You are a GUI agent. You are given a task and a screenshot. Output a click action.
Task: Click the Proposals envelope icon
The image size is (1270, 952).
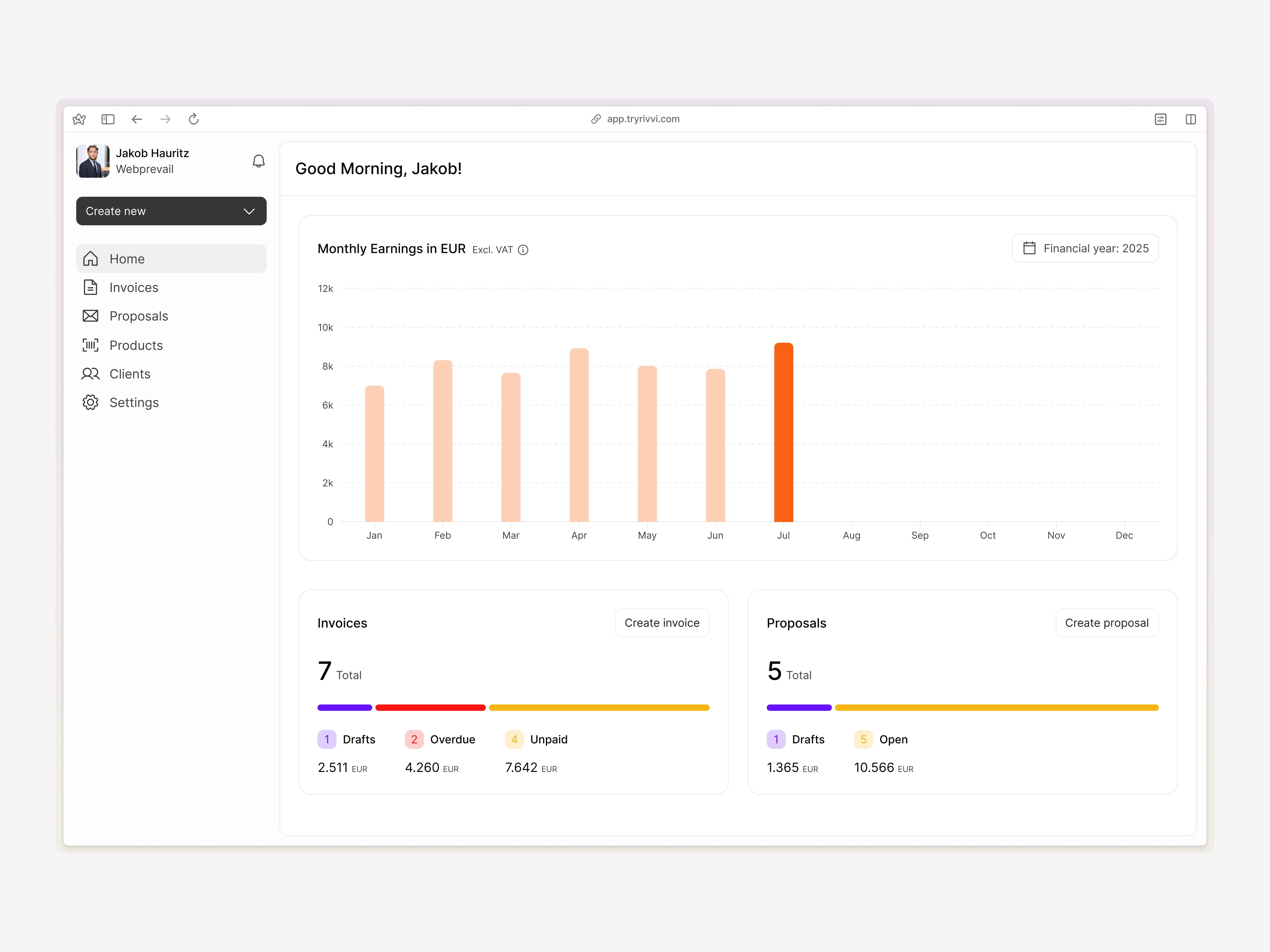[90, 316]
